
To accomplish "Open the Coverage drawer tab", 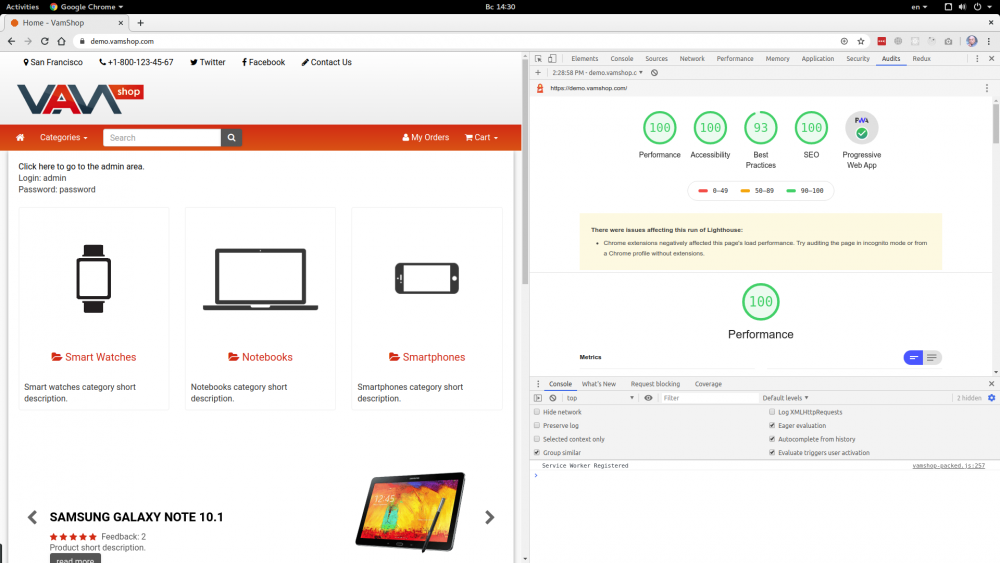I will [708, 384].
